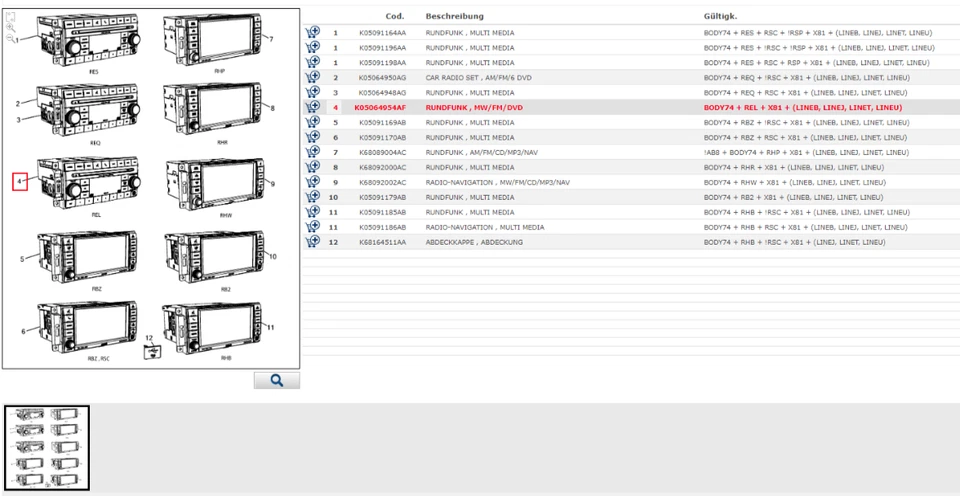Click the magnifier search button below diagram

(277, 380)
